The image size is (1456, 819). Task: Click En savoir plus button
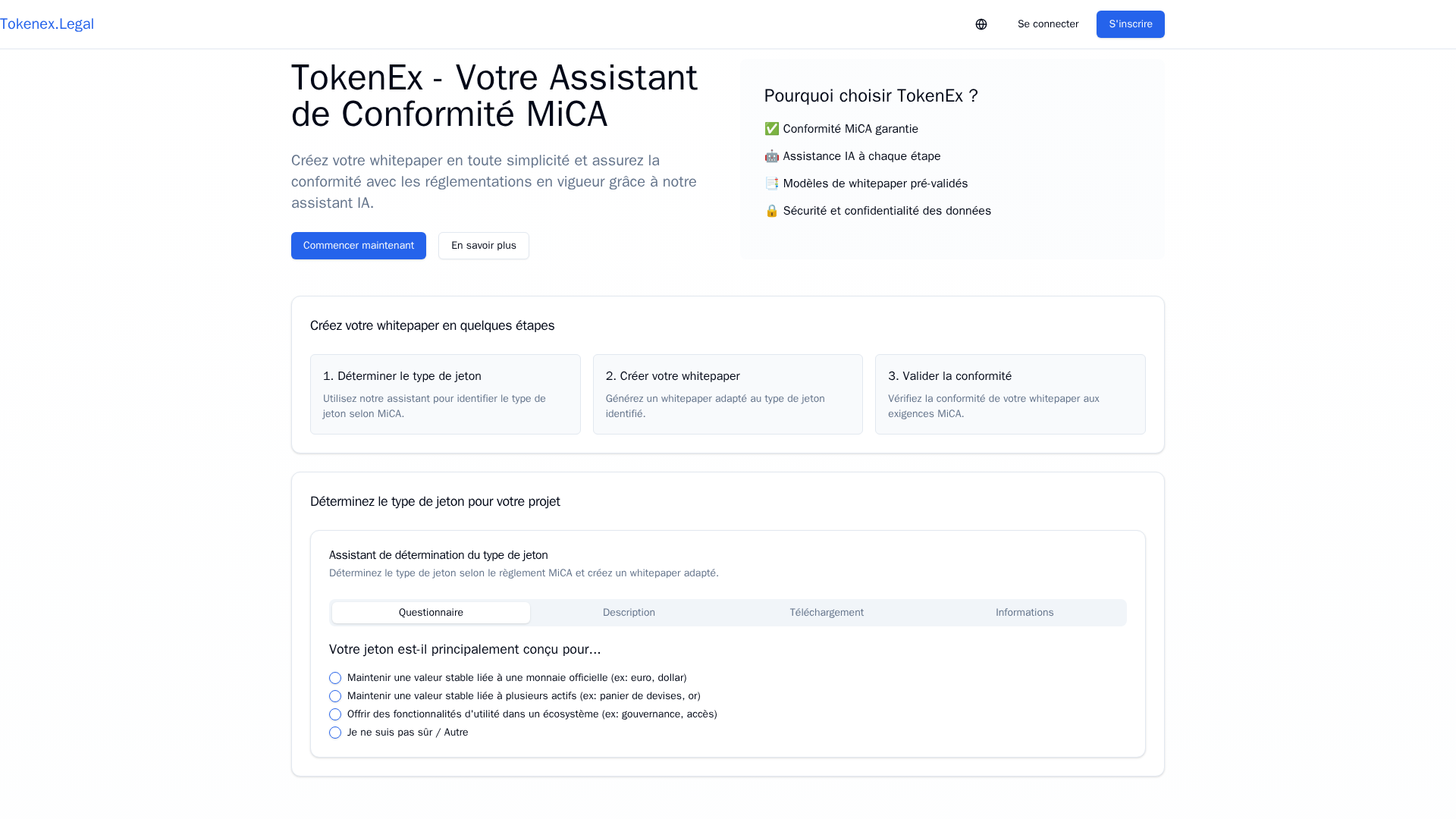pos(483,246)
